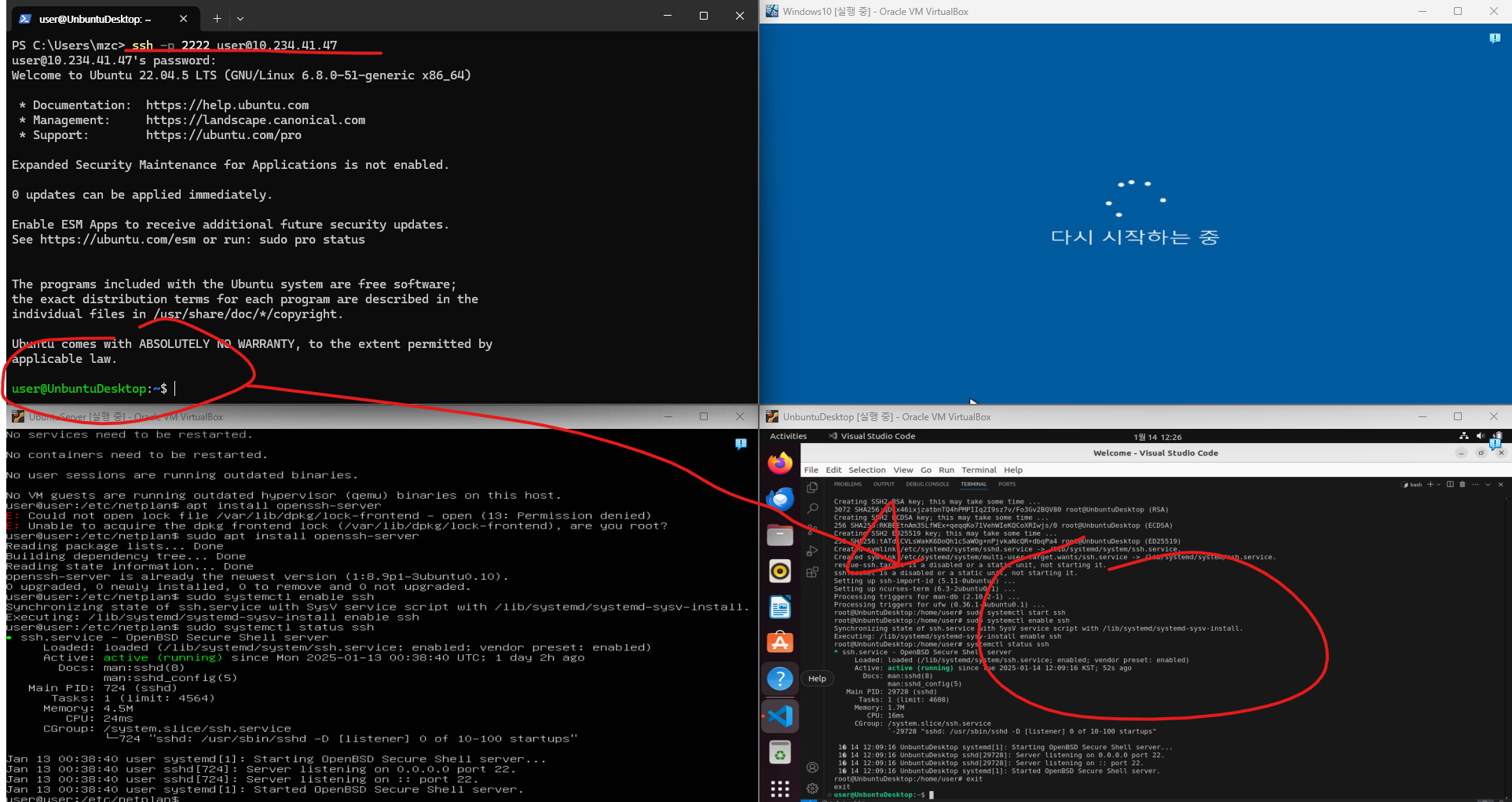Show Applications grid in Ubuntu dock
The image size is (1512, 802).
(780, 789)
